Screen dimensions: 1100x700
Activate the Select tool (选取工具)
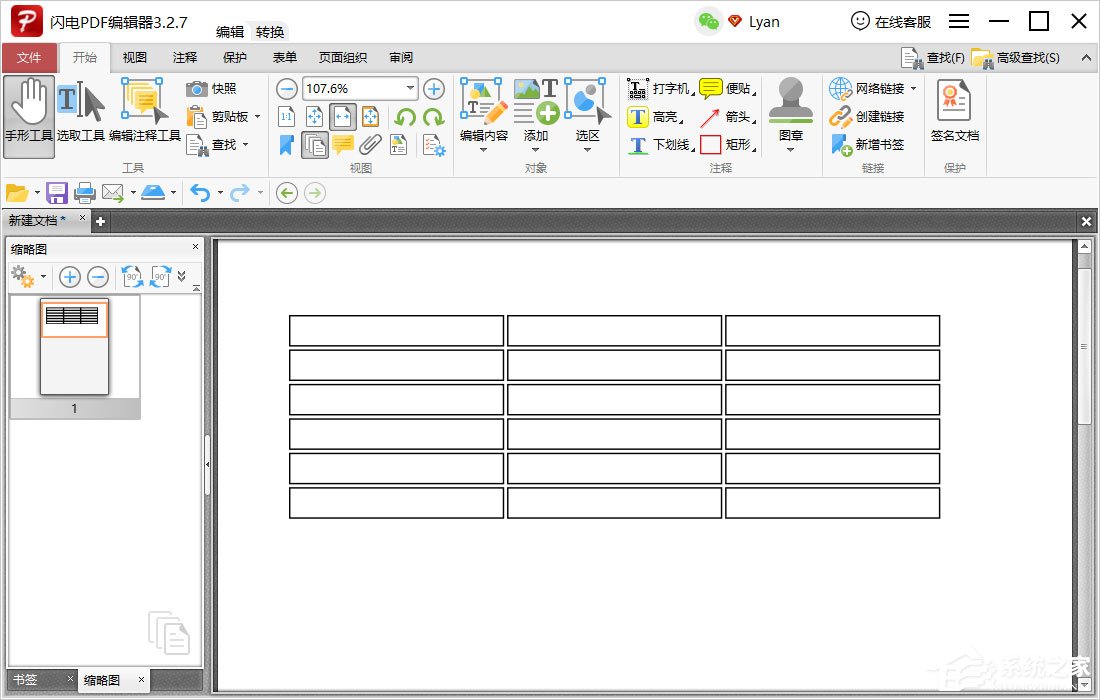click(x=81, y=111)
